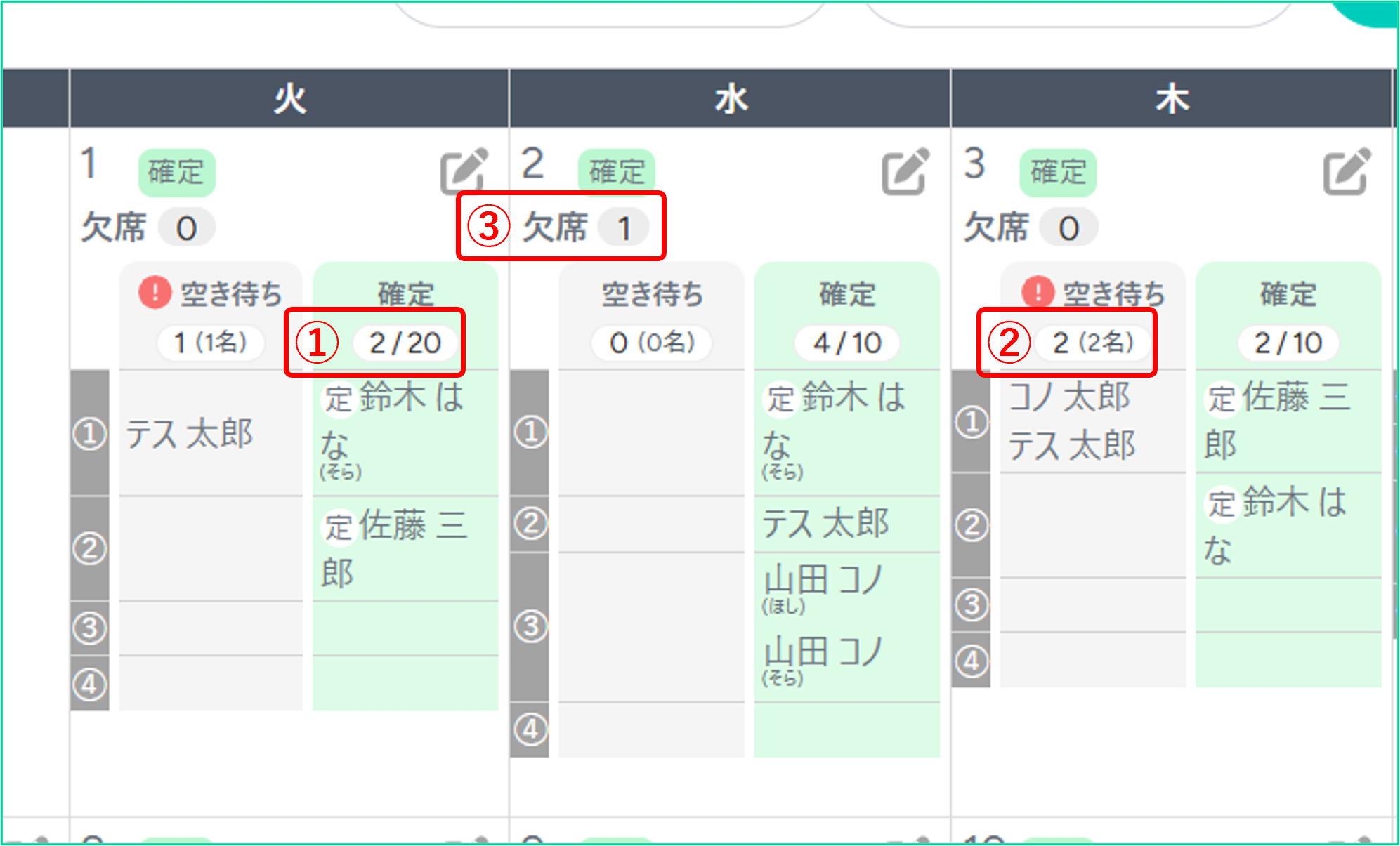Click 欠席 1 count on Wednesday
This screenshot has width=1400, height=846.
click(624, 228)
